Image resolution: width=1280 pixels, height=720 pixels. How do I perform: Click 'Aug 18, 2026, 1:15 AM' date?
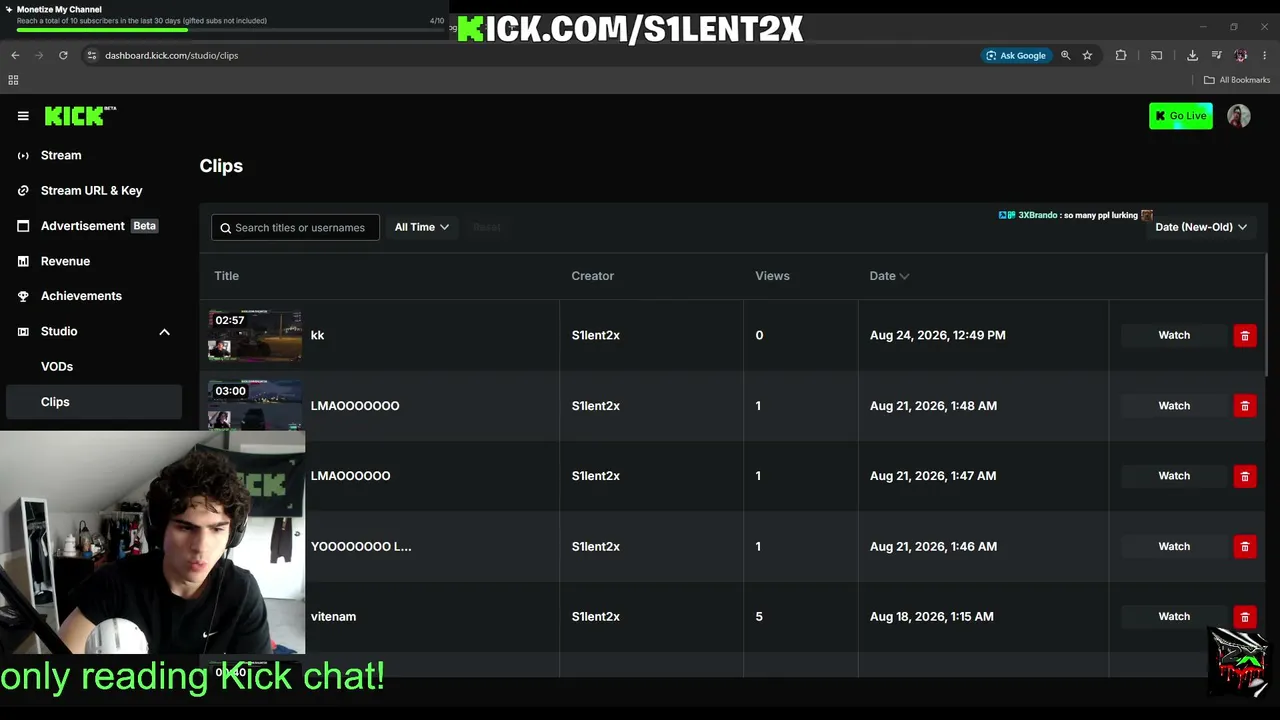click(x=932, y=617)
